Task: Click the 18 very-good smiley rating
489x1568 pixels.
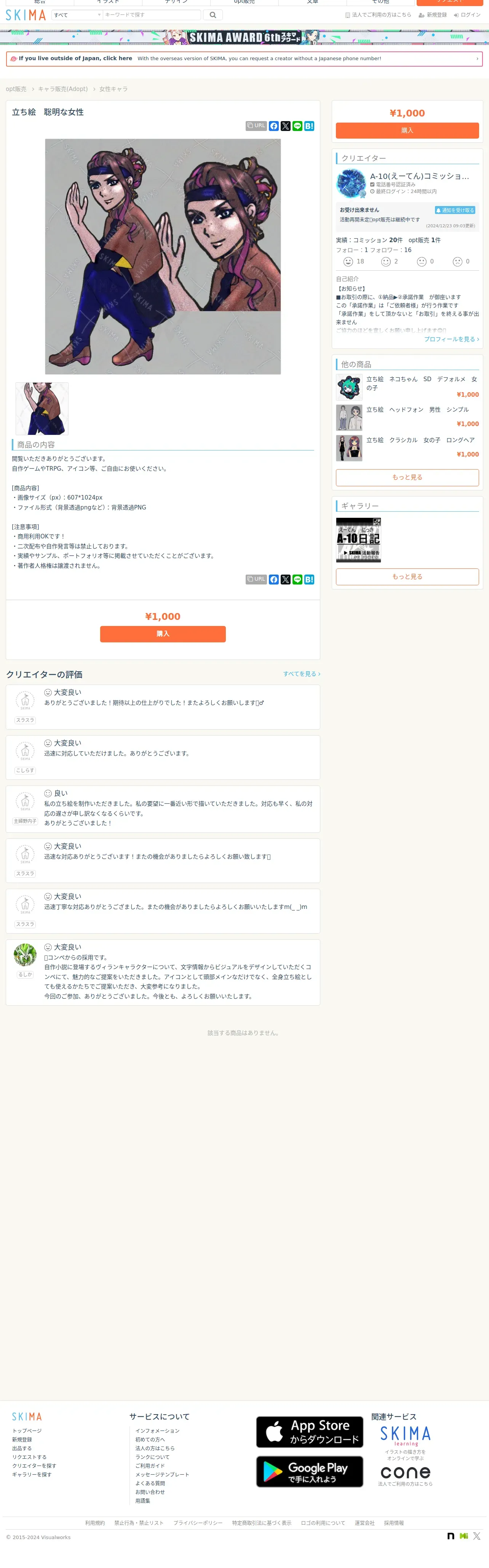Action: pos(348,262)
